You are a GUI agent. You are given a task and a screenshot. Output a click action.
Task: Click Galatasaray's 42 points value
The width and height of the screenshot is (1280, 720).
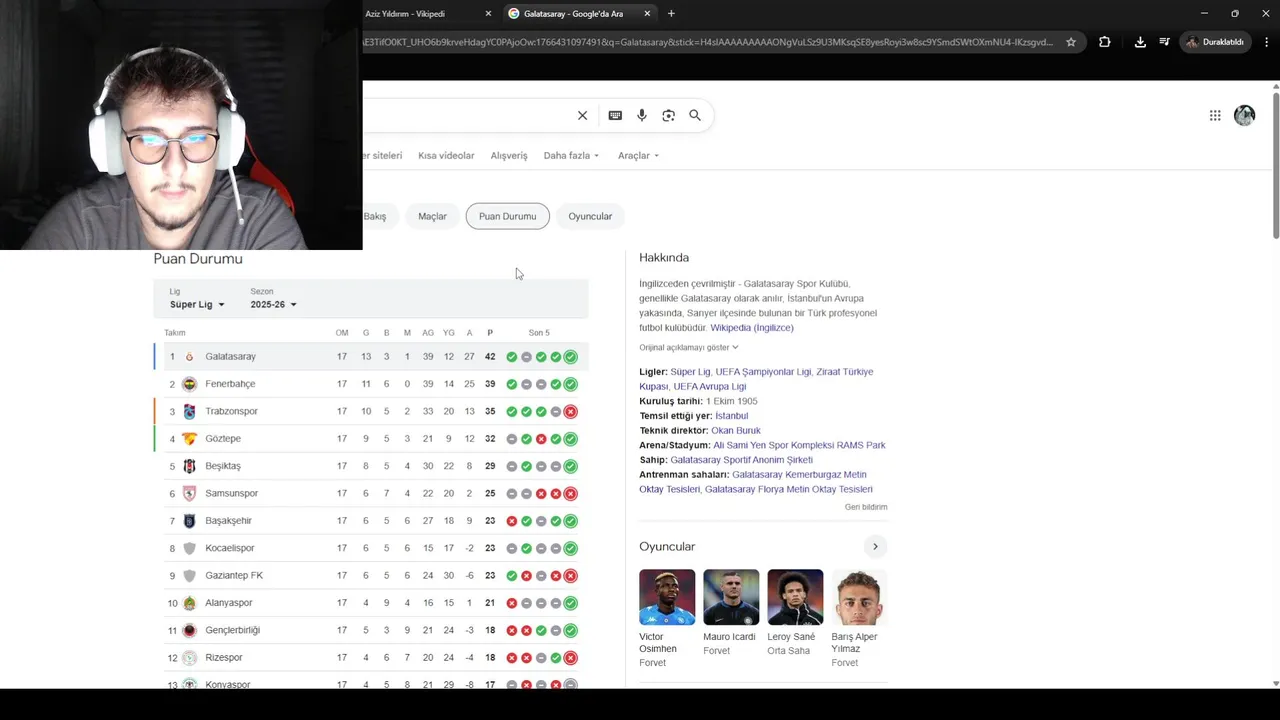coord(490,357)
